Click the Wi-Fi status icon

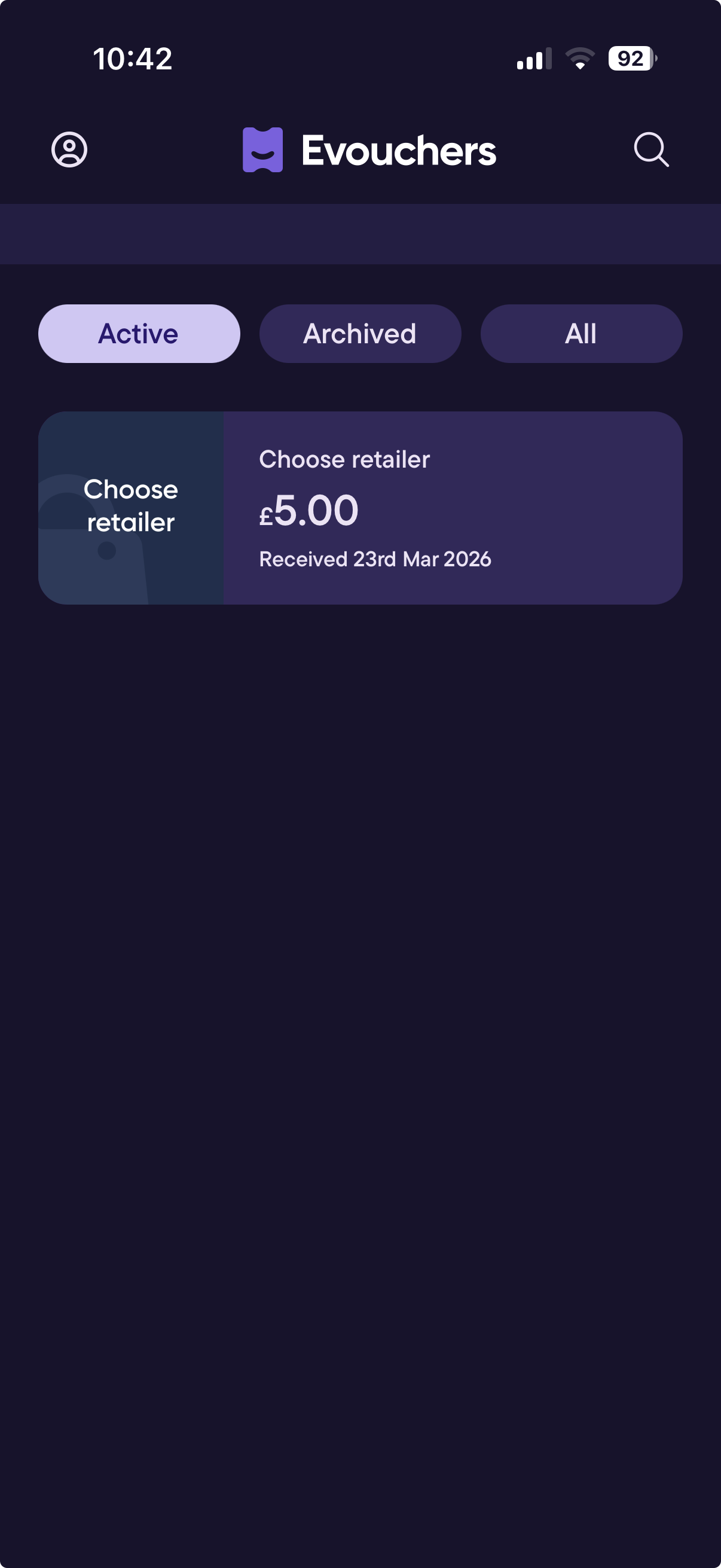pos(580,59)
